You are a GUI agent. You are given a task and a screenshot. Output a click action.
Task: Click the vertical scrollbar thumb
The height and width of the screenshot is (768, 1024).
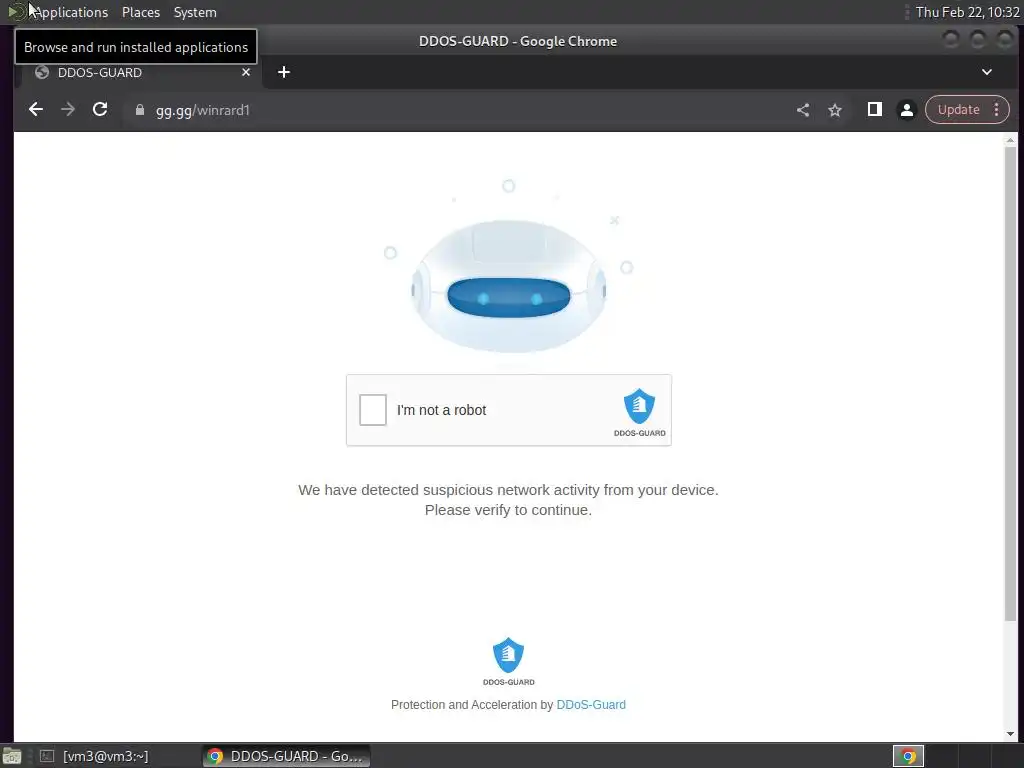[x=1010, y=384]
